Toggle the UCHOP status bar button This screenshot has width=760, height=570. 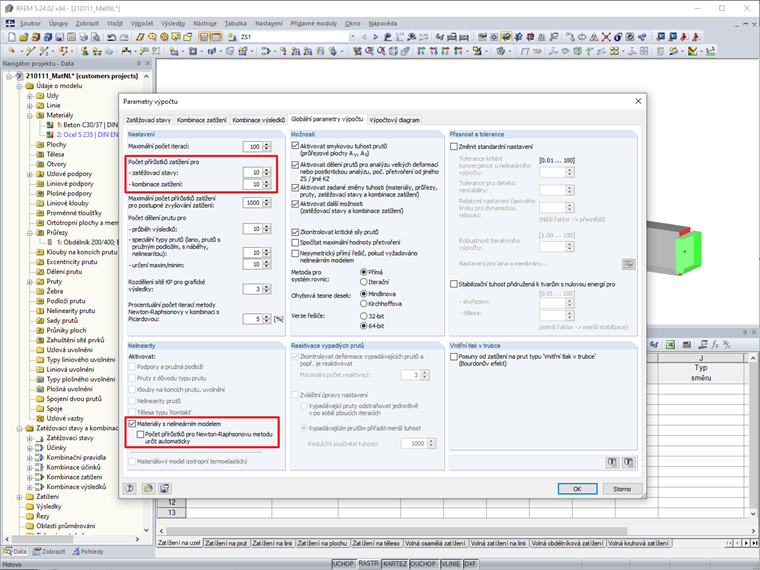[x=344, y=564]
